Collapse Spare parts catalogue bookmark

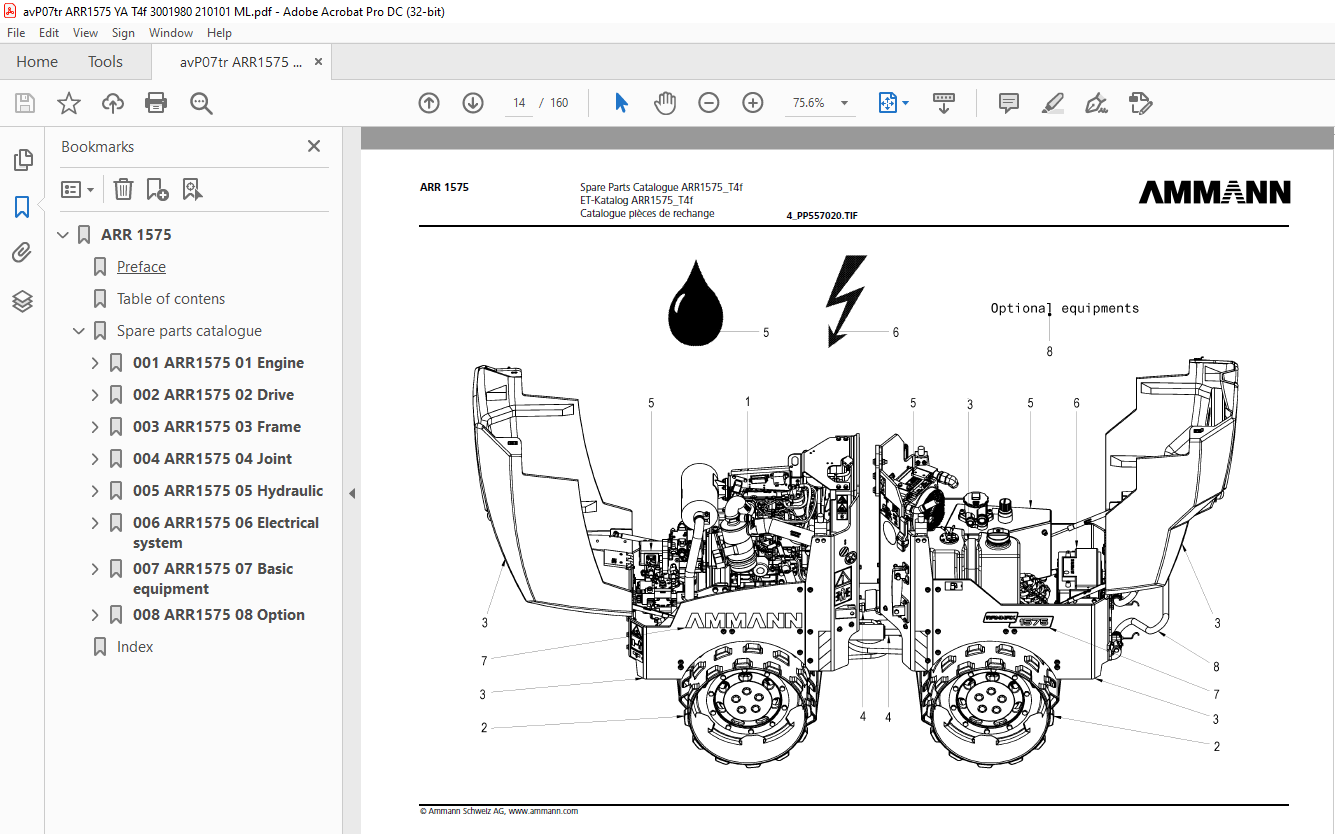coord(79,331)
